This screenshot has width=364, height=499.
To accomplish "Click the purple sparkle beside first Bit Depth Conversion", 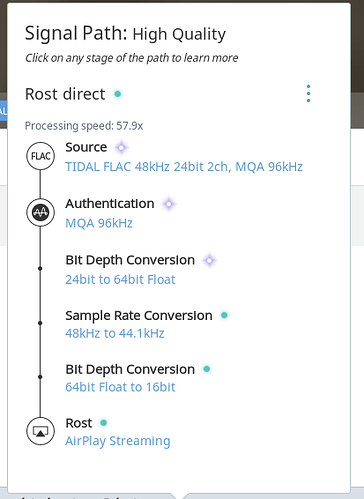I will point(209,260).
